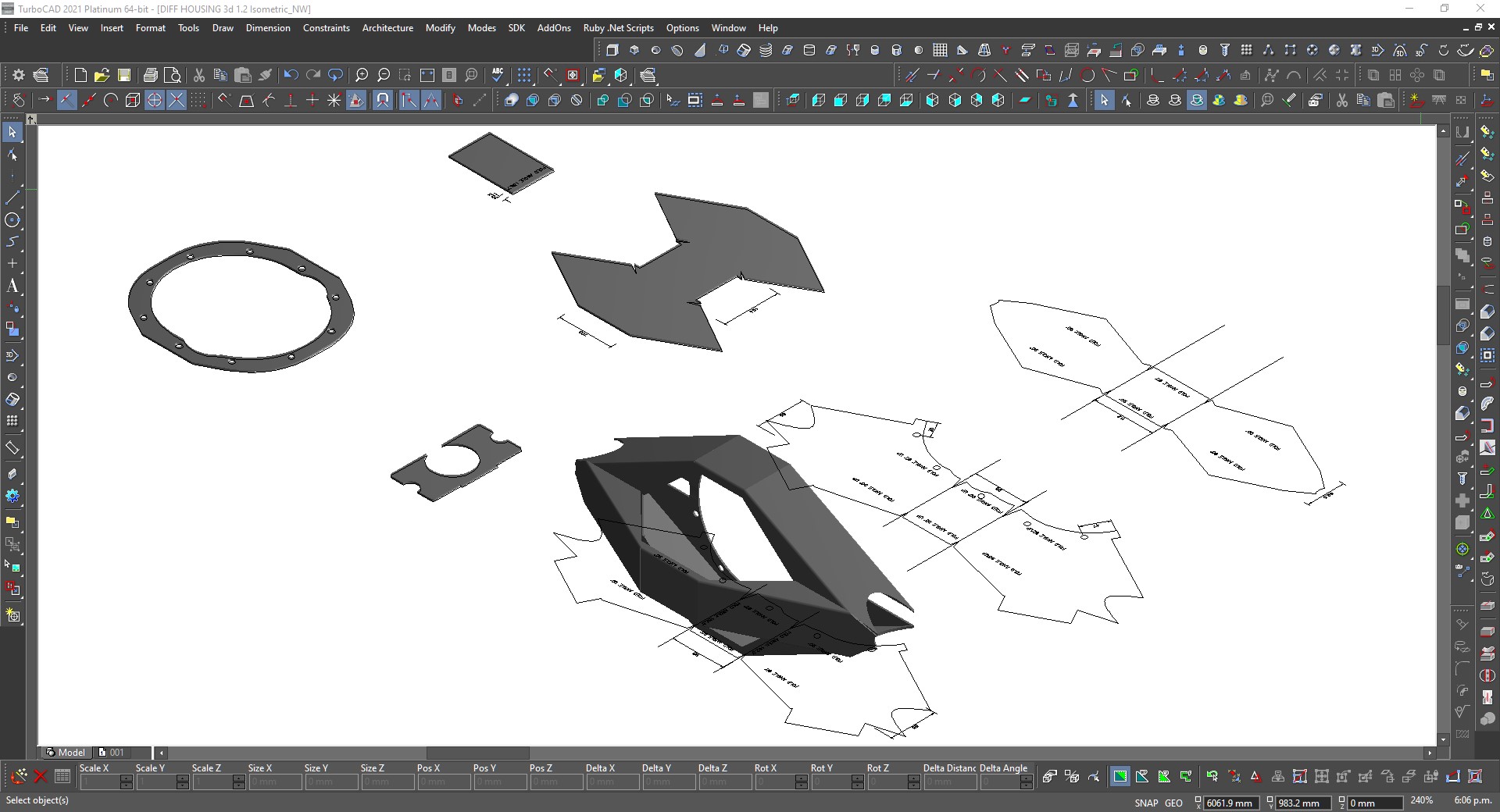Open the Modify menu
The image size is (1500, 812).
440,28
